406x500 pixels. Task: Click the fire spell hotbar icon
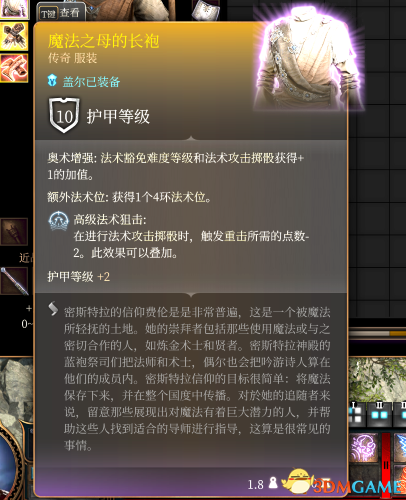pyautogui.click(x=400, y=480)
